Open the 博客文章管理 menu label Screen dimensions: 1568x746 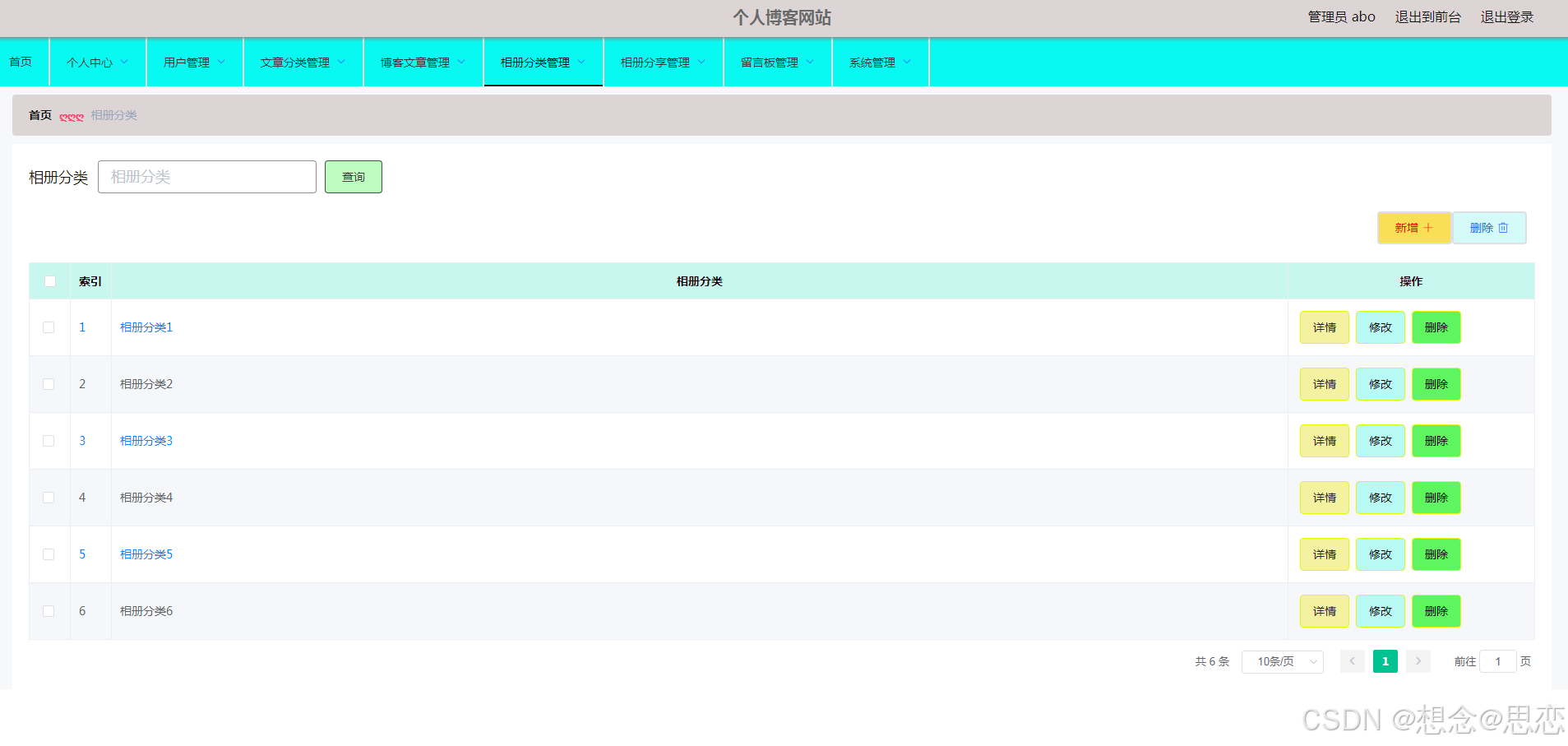tap(415, 63)
